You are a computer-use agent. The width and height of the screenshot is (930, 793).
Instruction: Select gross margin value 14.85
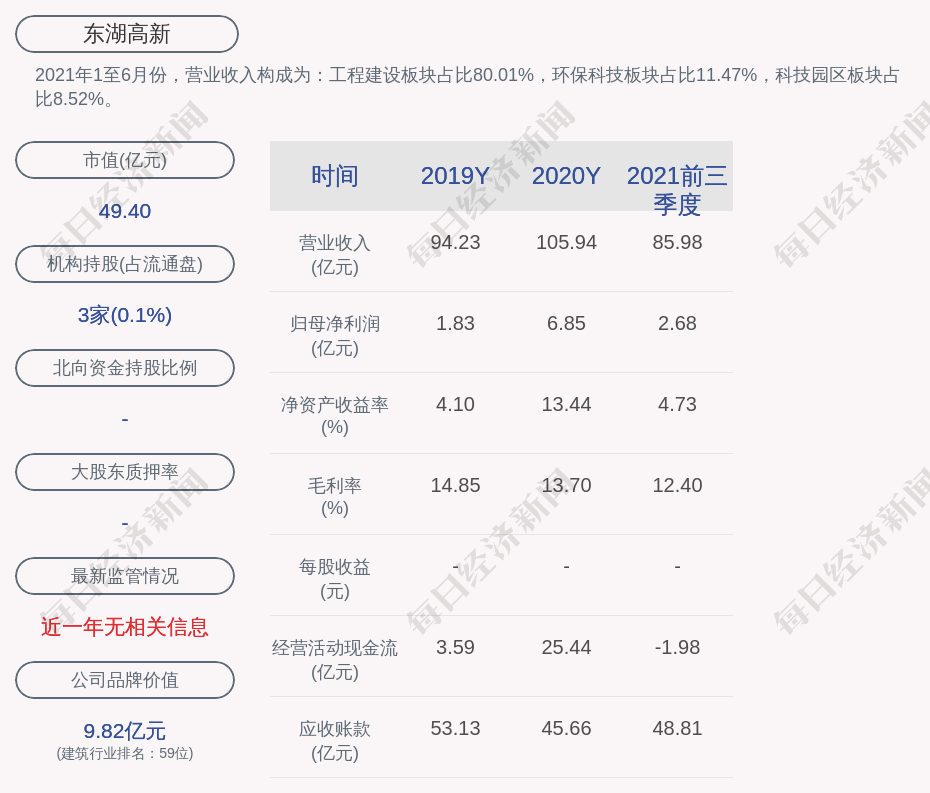pos(455,485)
